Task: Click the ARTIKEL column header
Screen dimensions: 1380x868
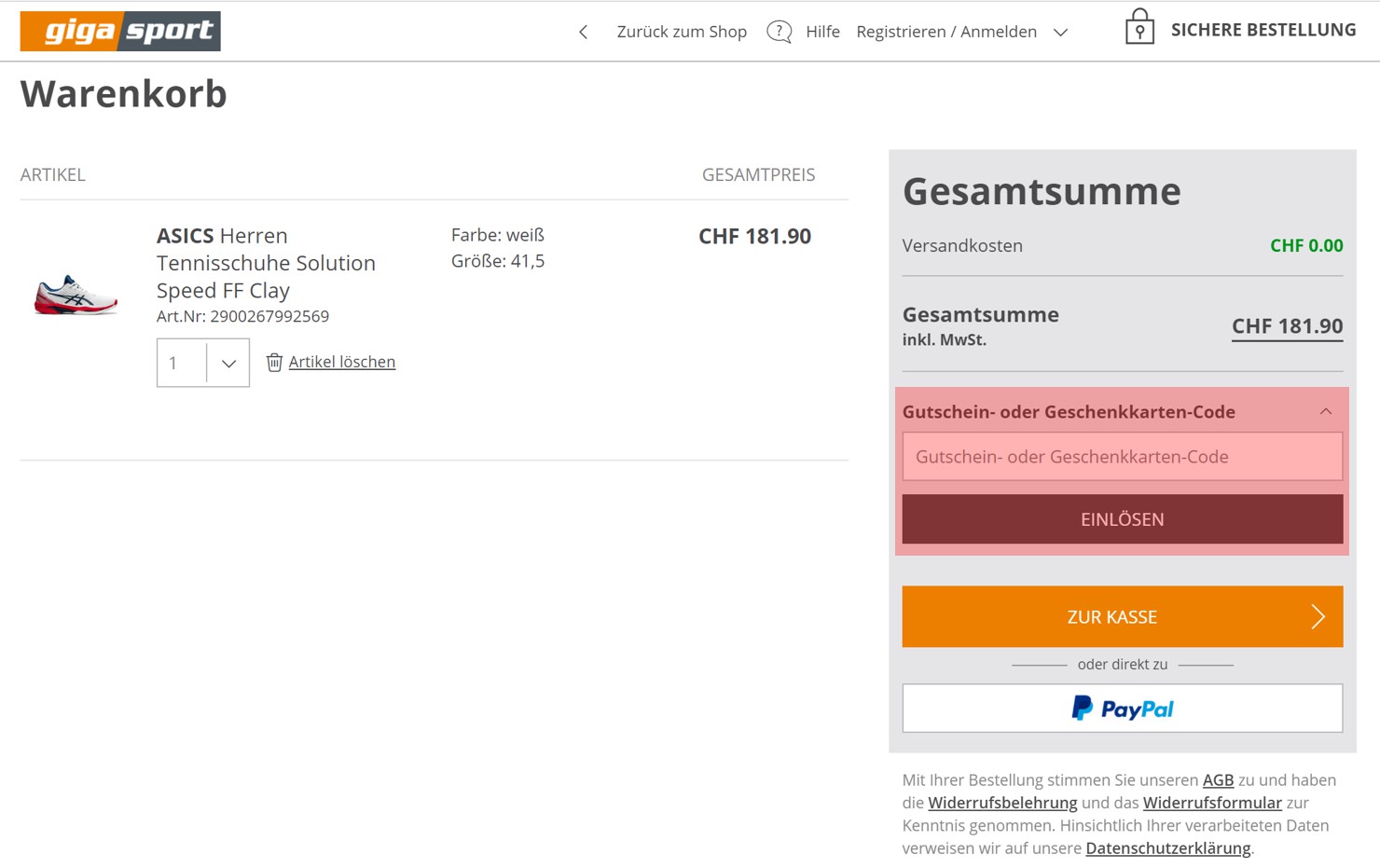Action: coord(53,174)
